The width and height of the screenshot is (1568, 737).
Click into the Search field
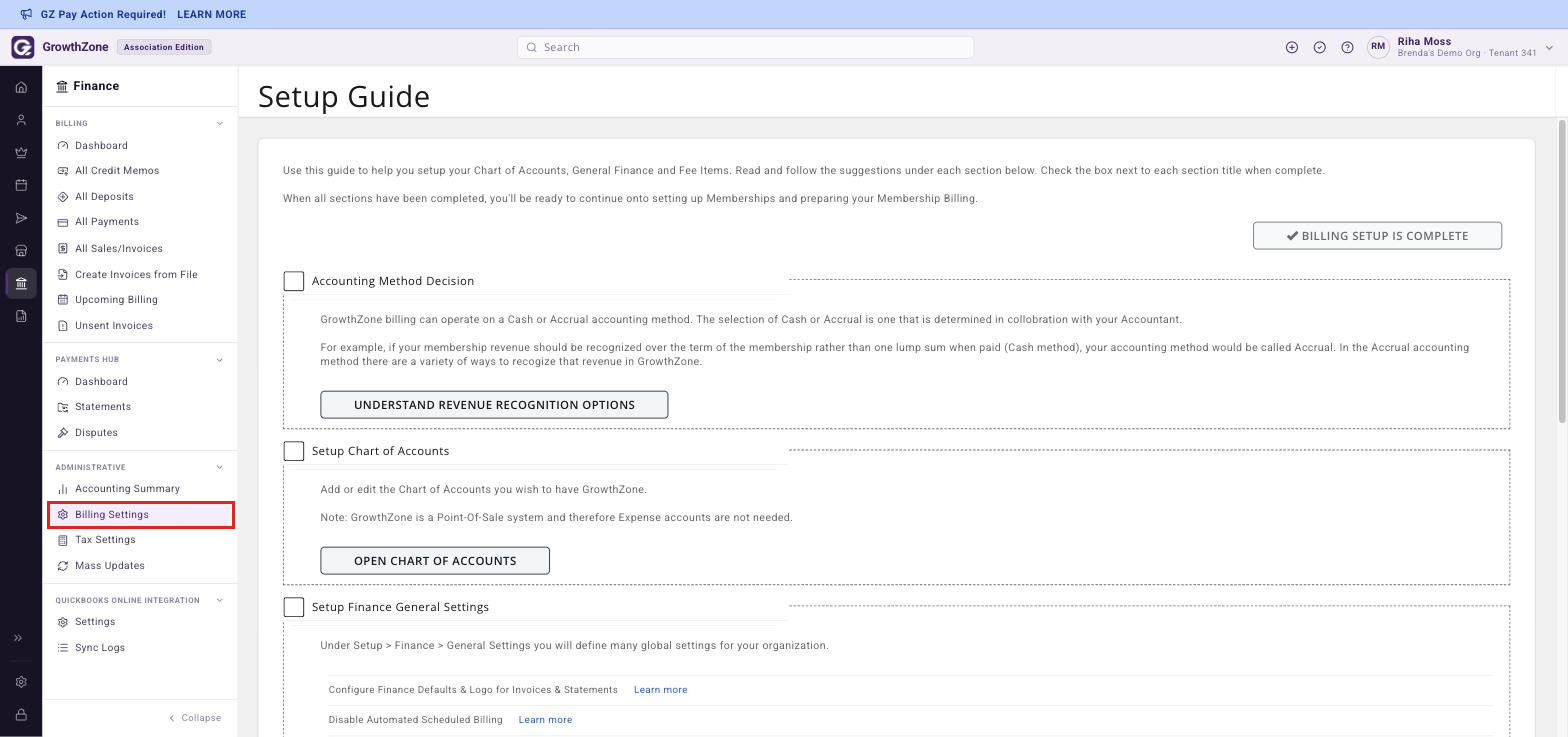745,47
